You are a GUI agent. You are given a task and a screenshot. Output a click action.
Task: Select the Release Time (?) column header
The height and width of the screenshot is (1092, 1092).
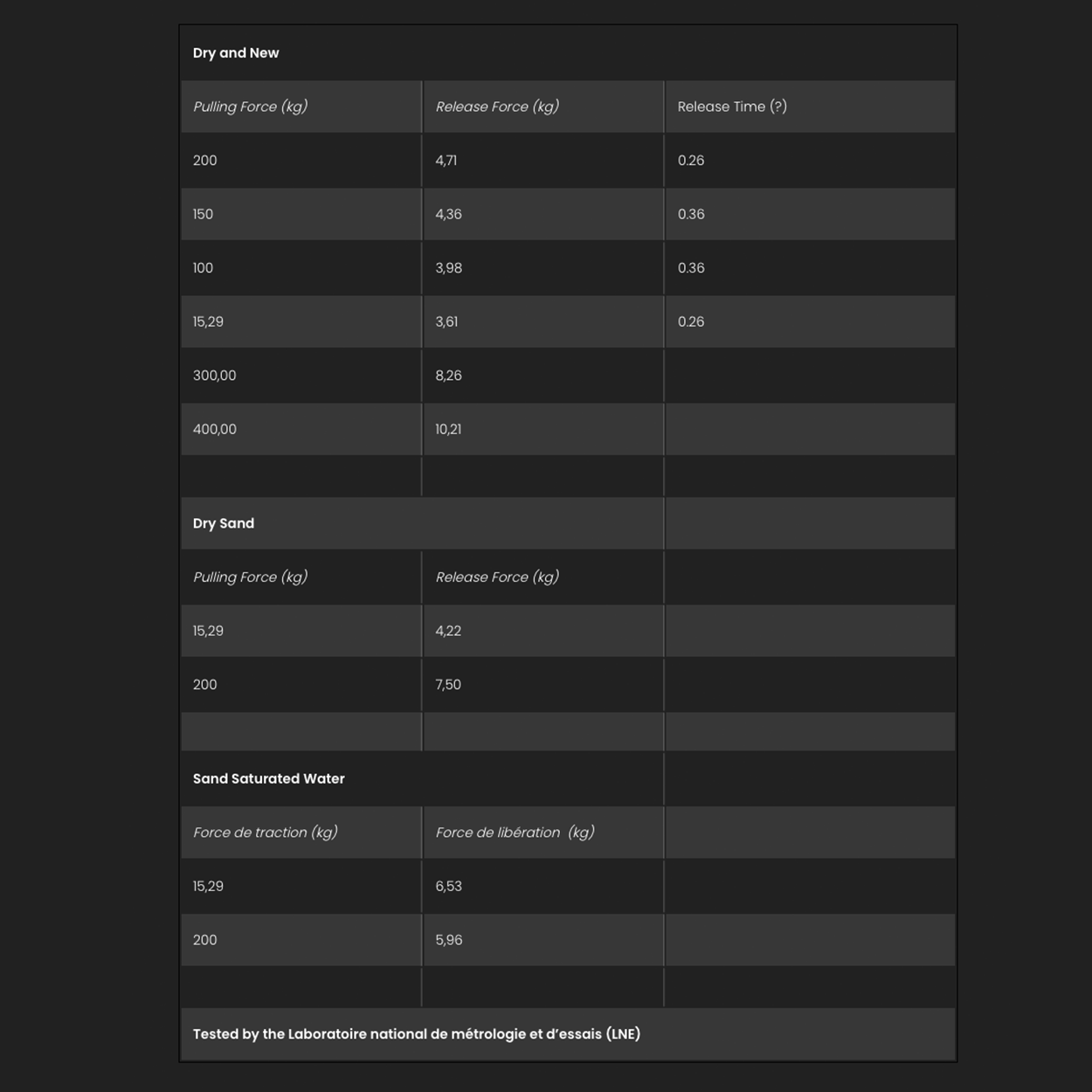pyautogui.click(x=732, y=107)
